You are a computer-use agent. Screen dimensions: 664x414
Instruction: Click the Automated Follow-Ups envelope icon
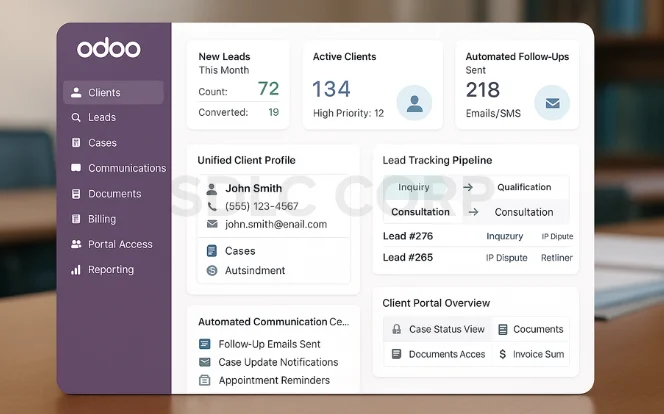point(552,103)
